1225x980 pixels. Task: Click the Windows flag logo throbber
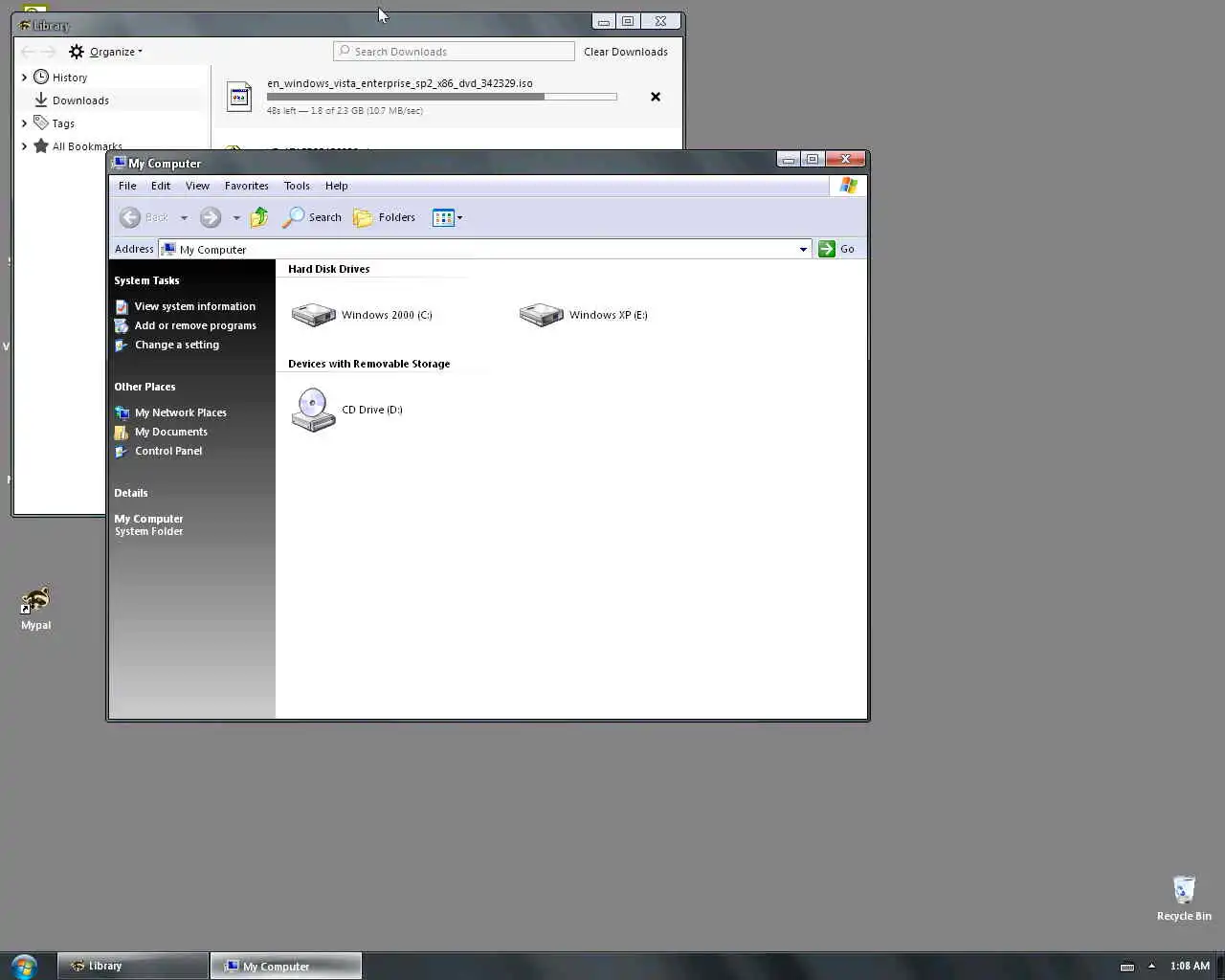(848, 186)
